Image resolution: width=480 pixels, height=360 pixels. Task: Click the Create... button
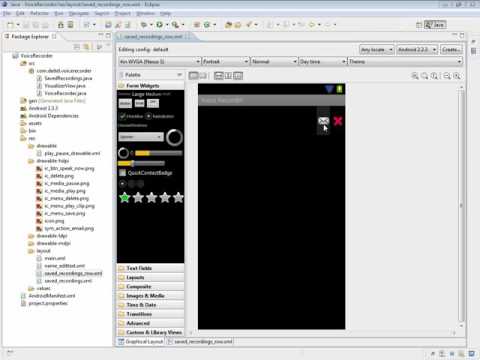click(451, 50)
